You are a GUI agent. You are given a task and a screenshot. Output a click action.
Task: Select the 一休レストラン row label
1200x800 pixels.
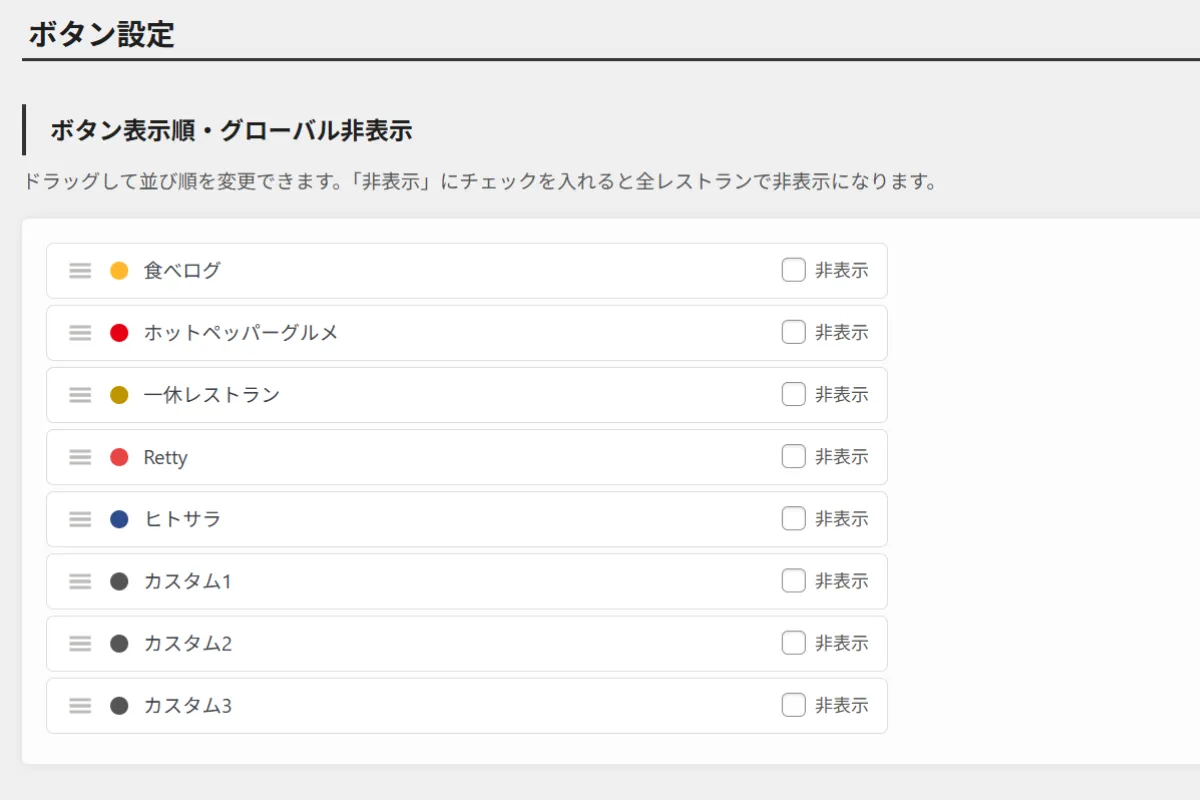pos(212,395)
